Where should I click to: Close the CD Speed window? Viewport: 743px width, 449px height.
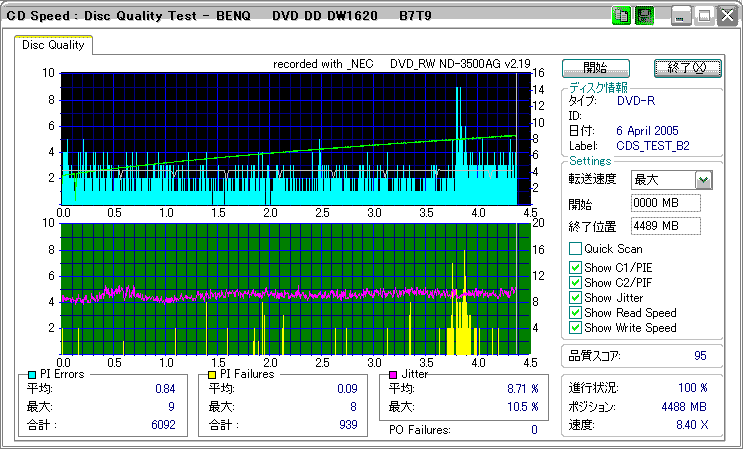pyautogui.click(x=727, y=17)
